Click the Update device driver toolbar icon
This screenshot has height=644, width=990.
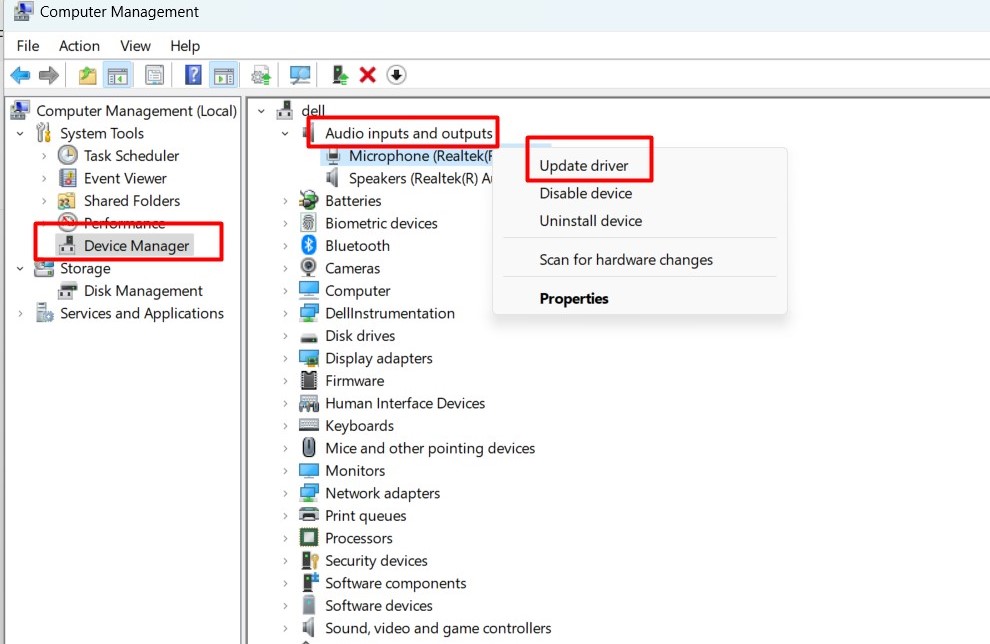pyautogui.click(x=340, y=75)
